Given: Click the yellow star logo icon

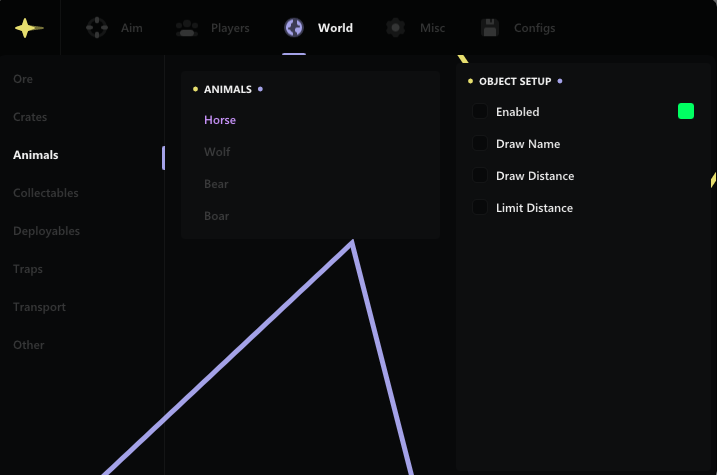Looking at the screenshot, I should coord(29,28).
